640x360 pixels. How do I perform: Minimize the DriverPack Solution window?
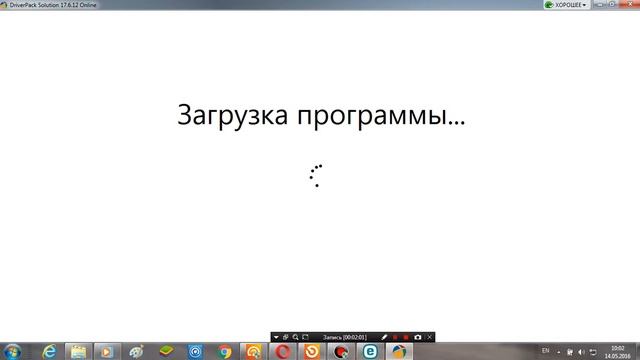(x=600, y=4)
